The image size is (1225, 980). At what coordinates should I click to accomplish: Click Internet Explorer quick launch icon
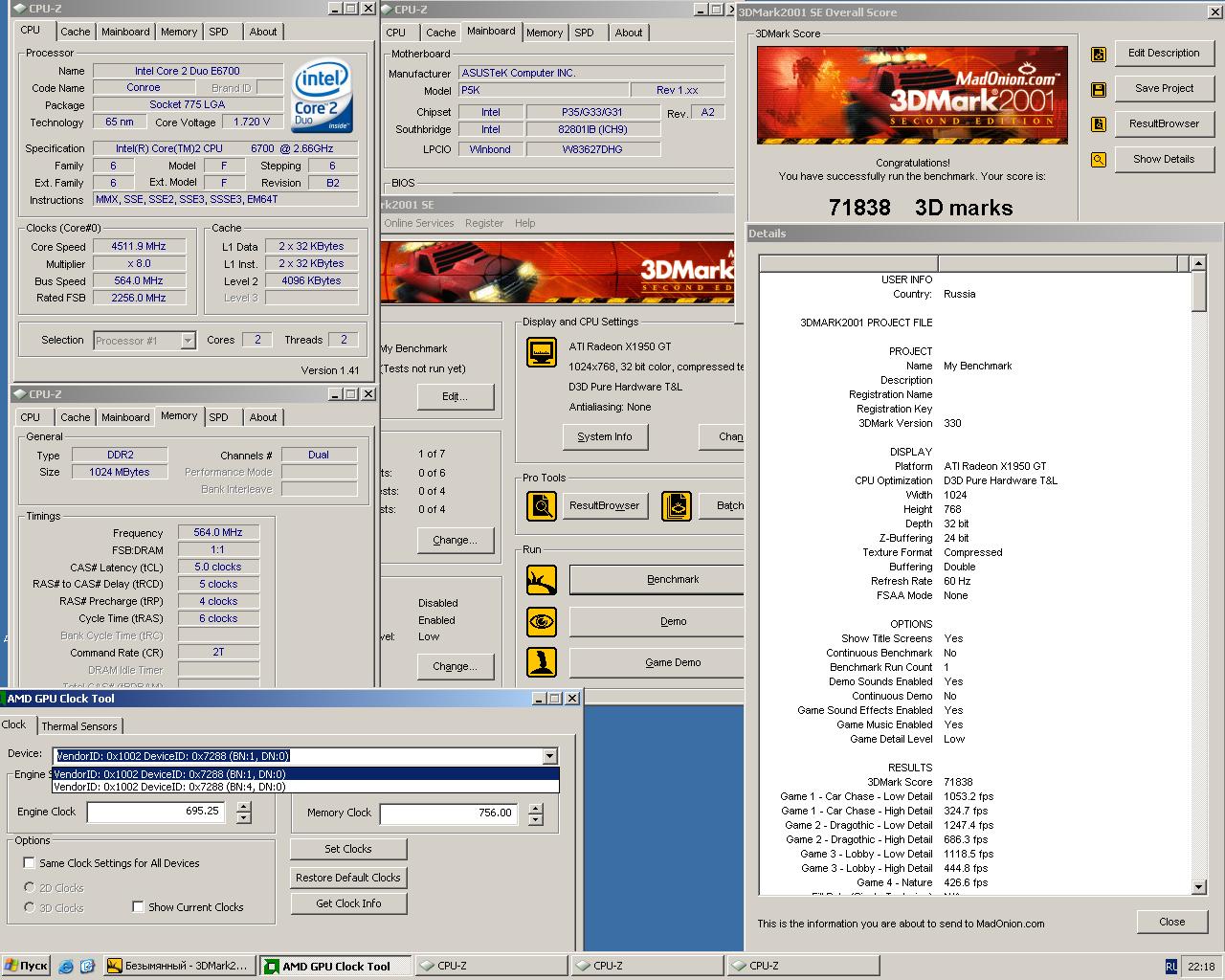pyautogui.click(x=65, y=967)
